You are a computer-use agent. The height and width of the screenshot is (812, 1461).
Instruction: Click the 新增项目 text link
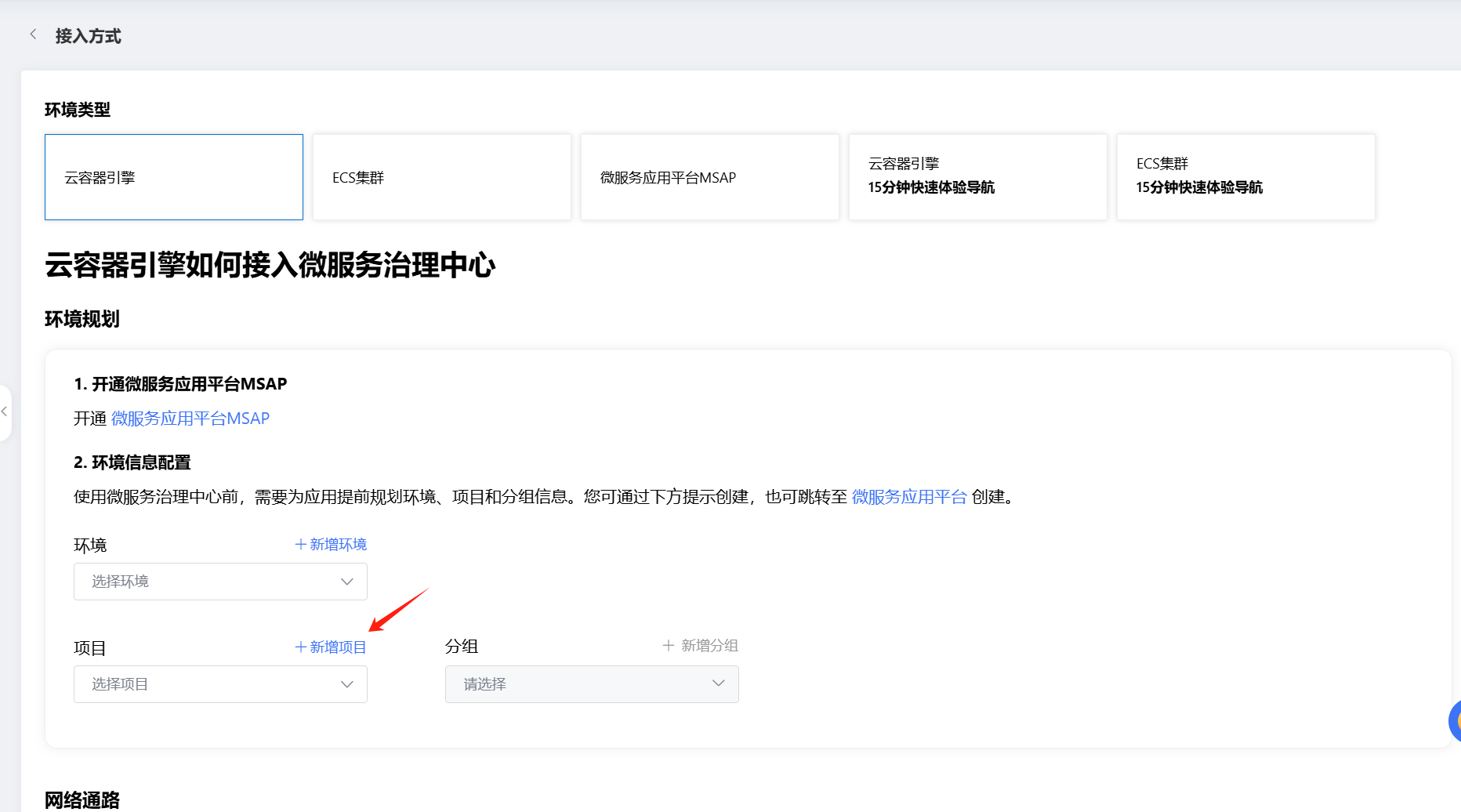tap(338, 647)
